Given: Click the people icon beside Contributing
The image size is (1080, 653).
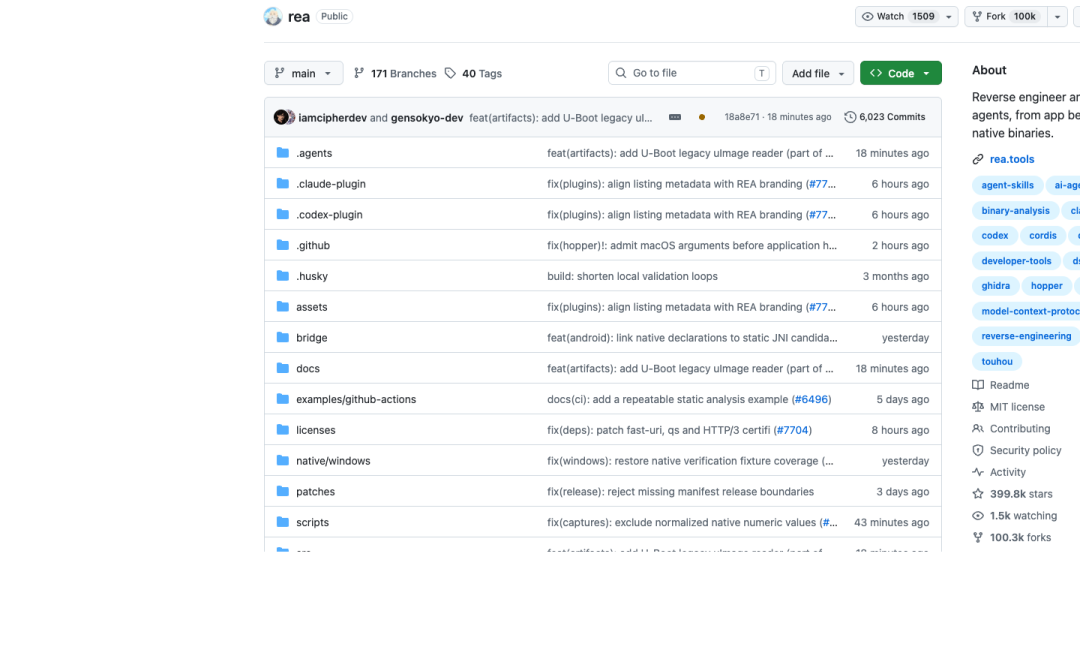Looking at the screenshot, I should coord(978,428).
